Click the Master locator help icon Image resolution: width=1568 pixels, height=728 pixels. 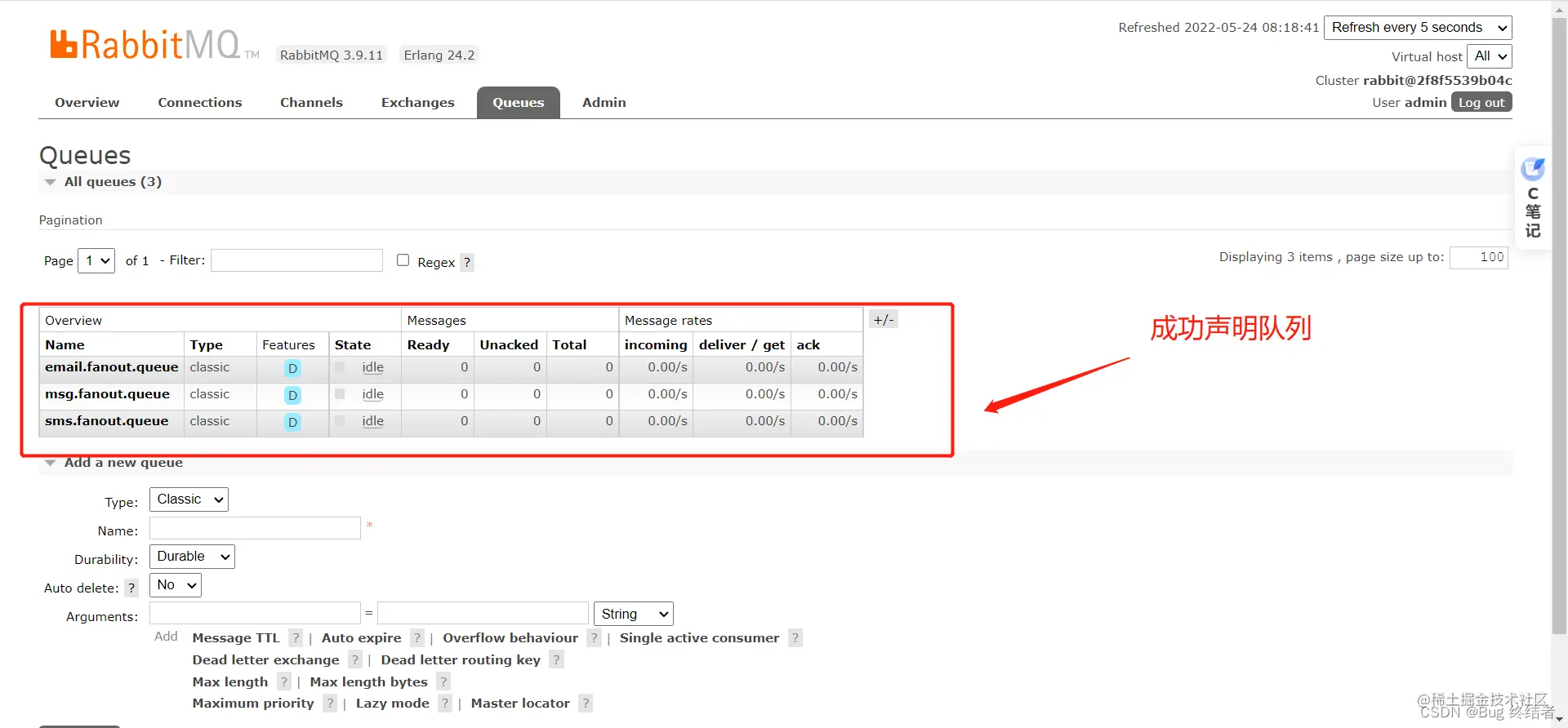point(586,704)
